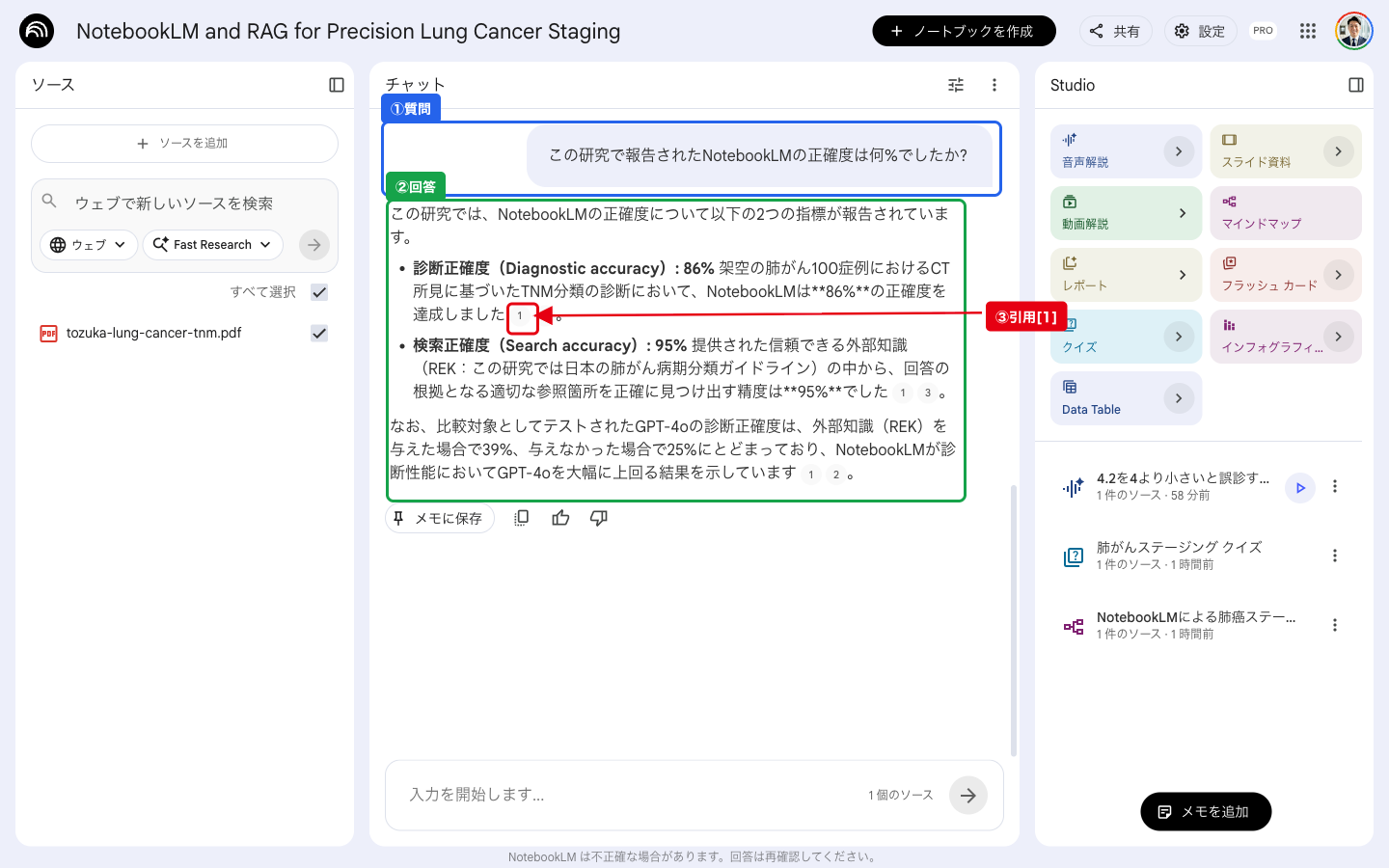
Task: Open the Google apps grid
Action: (1308, 31)
